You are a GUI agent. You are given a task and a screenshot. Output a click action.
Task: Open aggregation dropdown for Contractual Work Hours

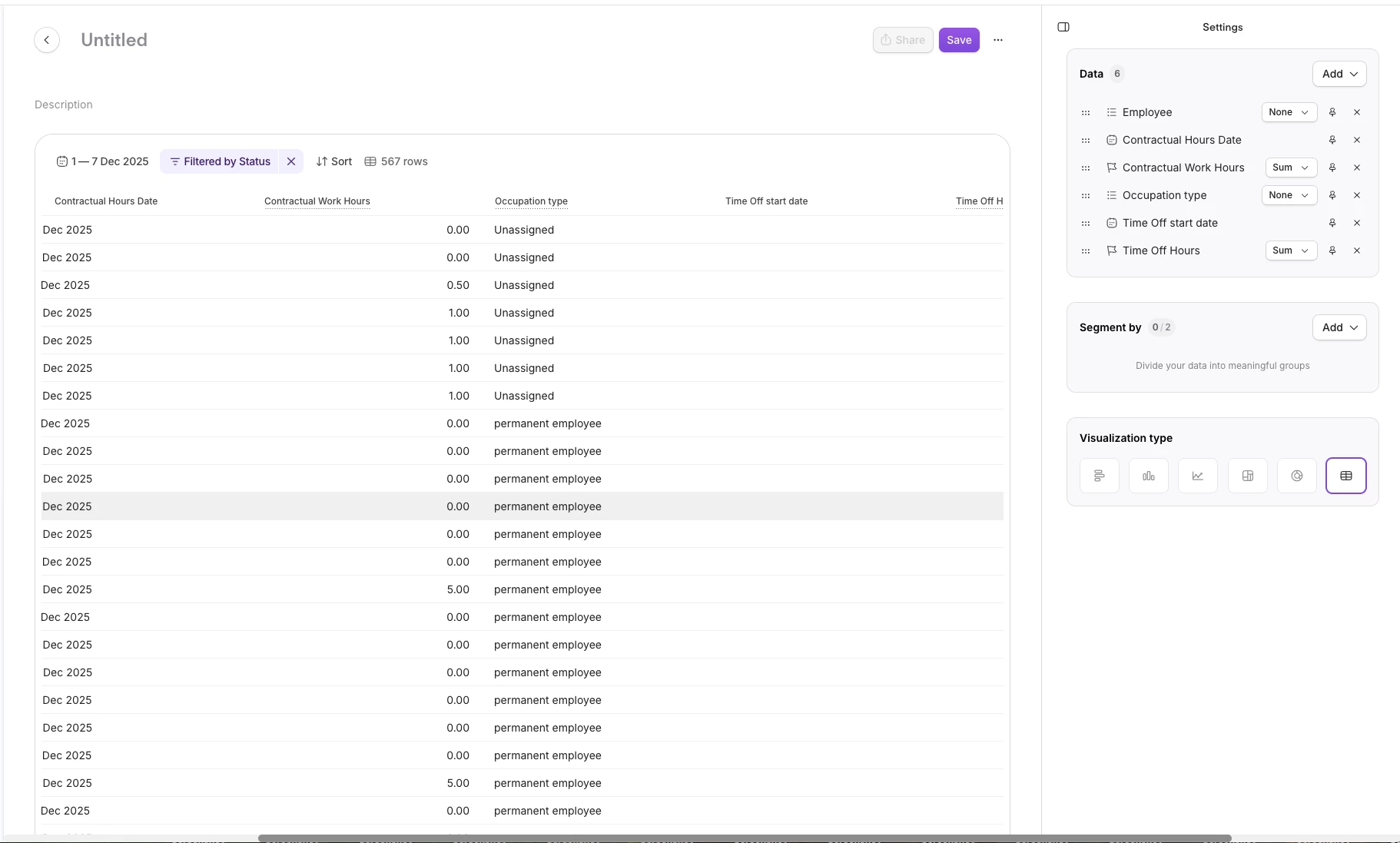[x=1291, y=168]
